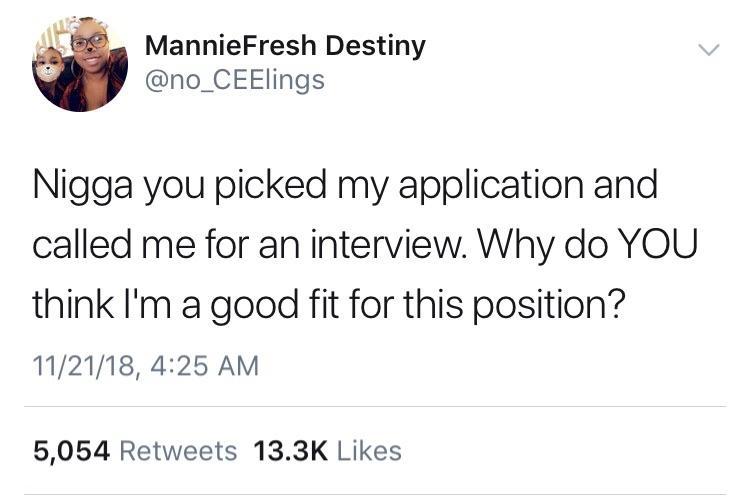Click the bold '13.3K' count number

pos(291,451)
